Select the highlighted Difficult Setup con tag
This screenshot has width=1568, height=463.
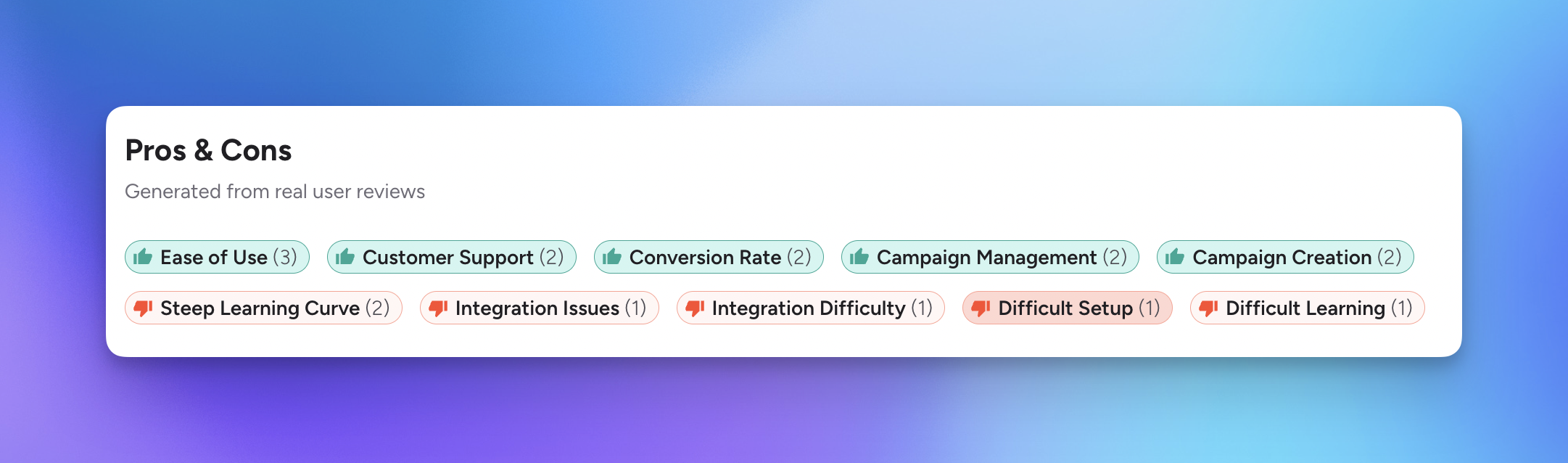click(1066, 308)
